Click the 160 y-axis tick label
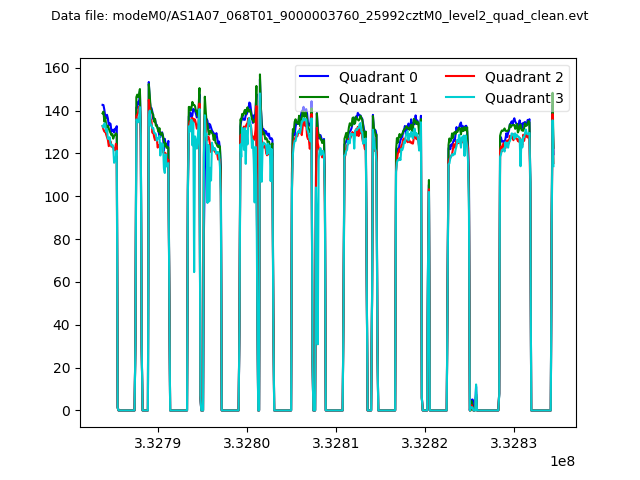The height and width of the screenshot is (480, 640). [57, 68]
